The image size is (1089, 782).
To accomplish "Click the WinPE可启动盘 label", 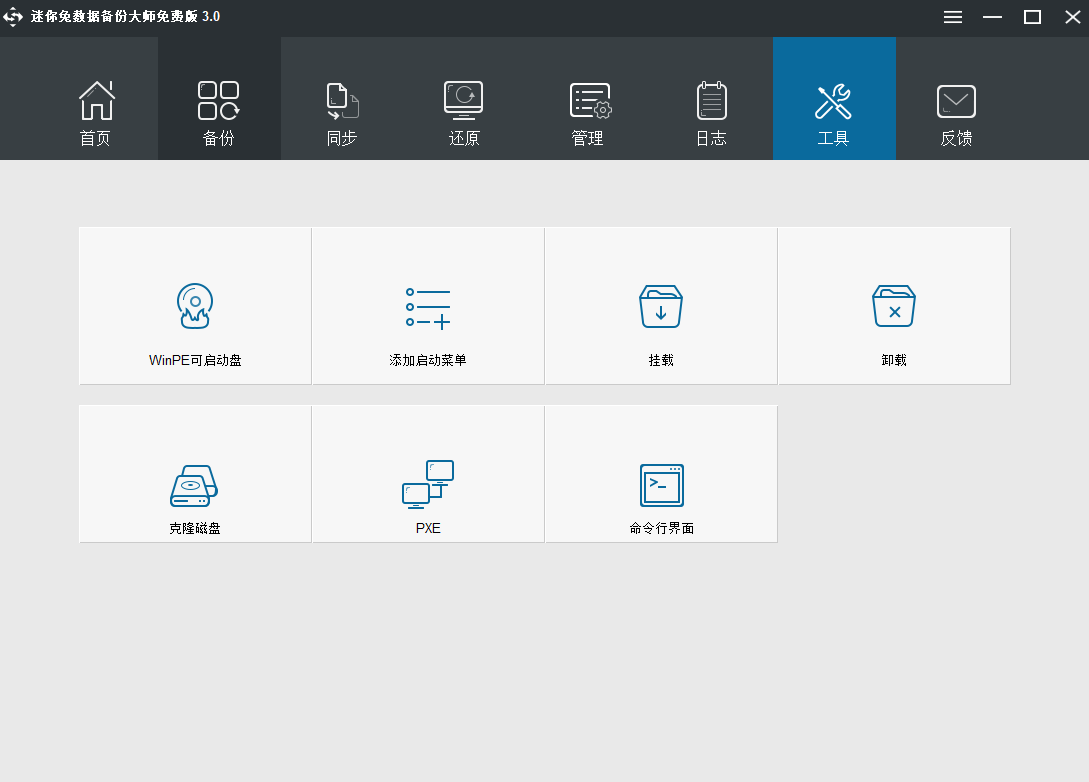I will tap(195, 360).
